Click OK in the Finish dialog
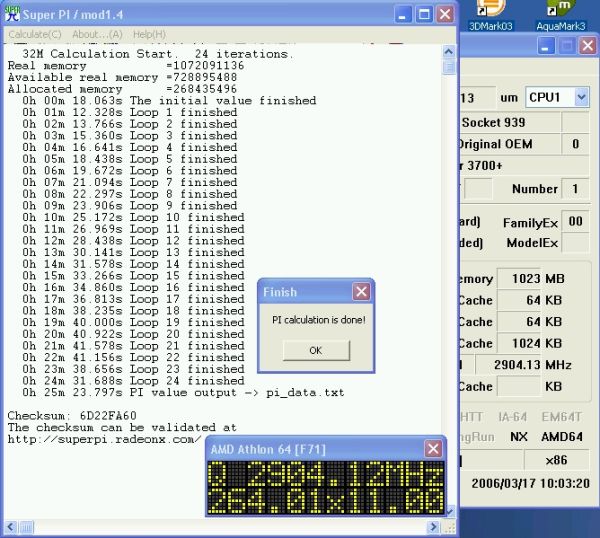 pos(316,351)
